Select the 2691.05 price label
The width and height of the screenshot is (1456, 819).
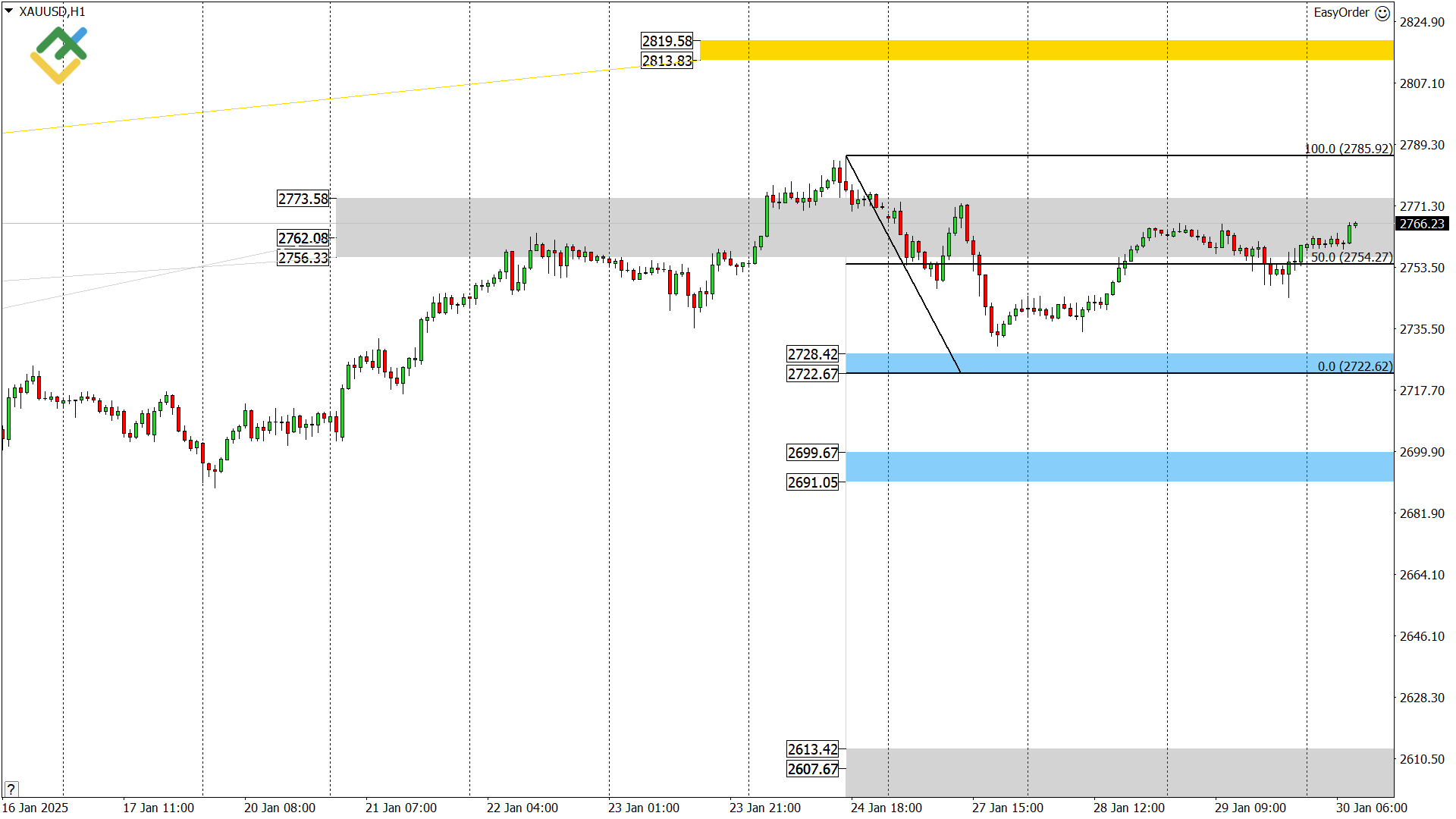812,482
